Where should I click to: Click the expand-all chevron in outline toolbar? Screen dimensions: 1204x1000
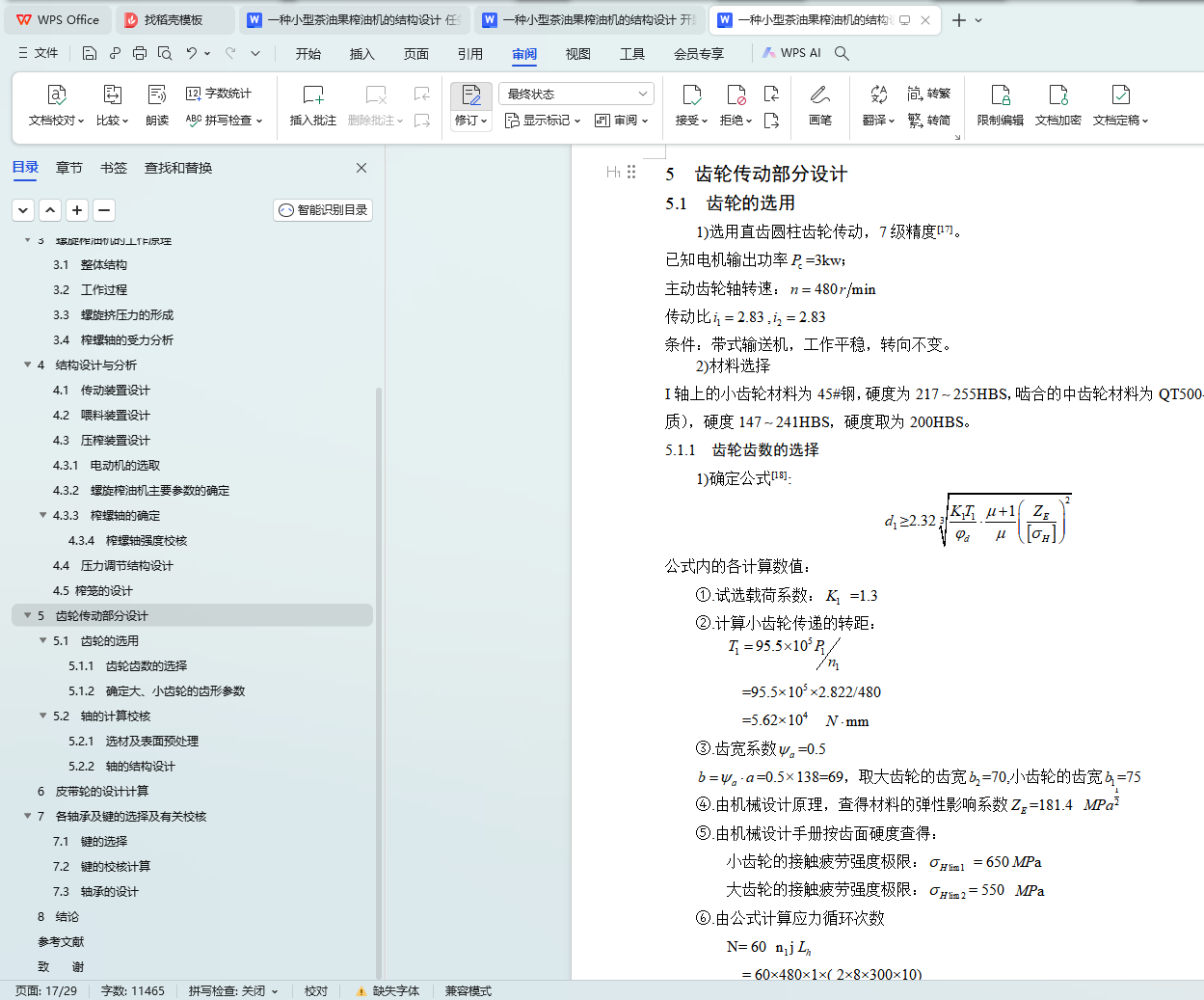pyautogui.click(x=24, y=209)
